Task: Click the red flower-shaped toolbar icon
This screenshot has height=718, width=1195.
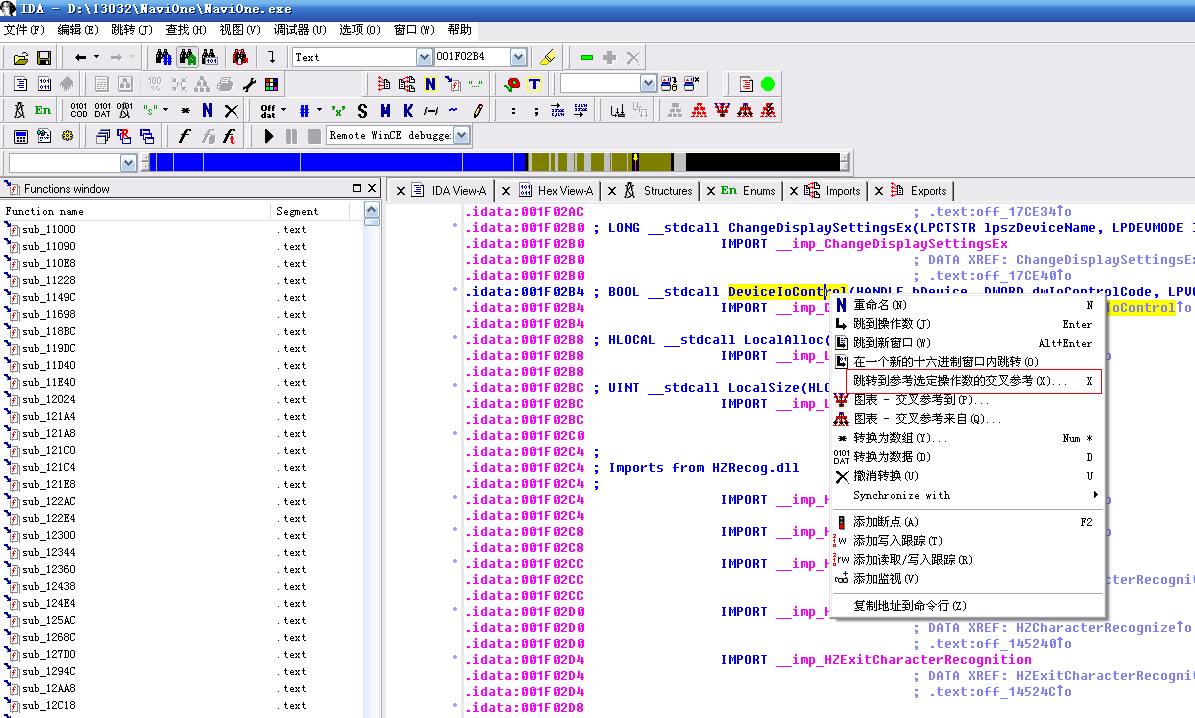Action: click(x=512, y=84)
